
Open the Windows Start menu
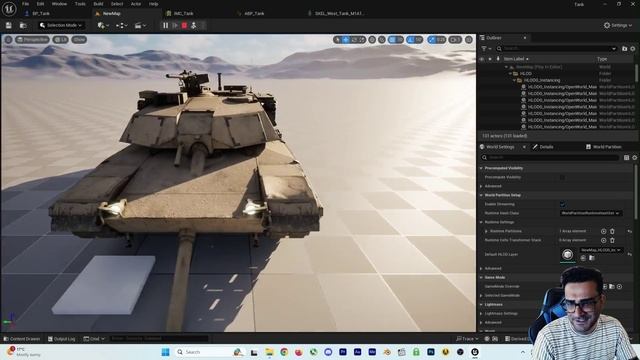pyautogui.click(x=165, y=352)
